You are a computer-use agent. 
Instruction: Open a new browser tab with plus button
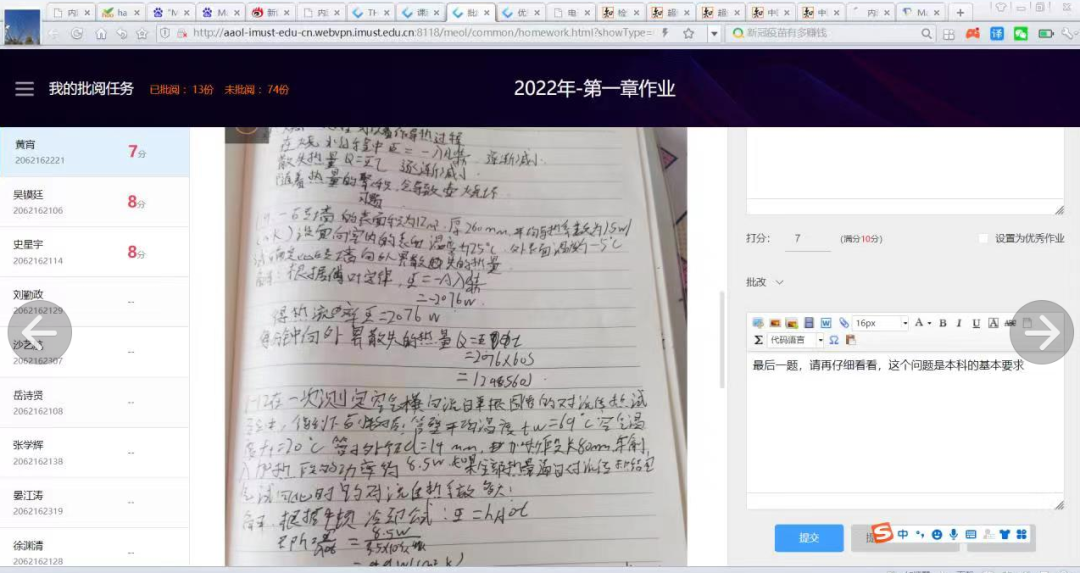pos(960,12)
